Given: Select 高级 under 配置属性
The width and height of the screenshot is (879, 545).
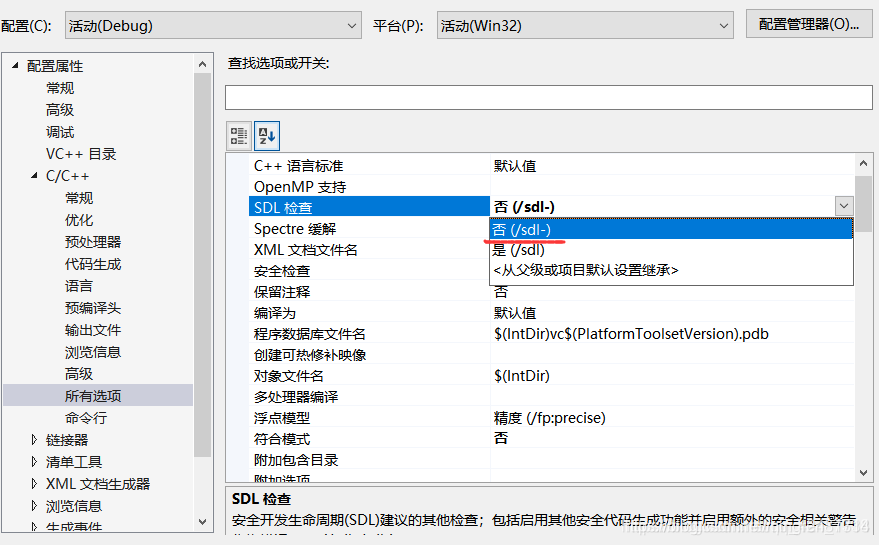Looking at the screenshot, I should (60, 110).
